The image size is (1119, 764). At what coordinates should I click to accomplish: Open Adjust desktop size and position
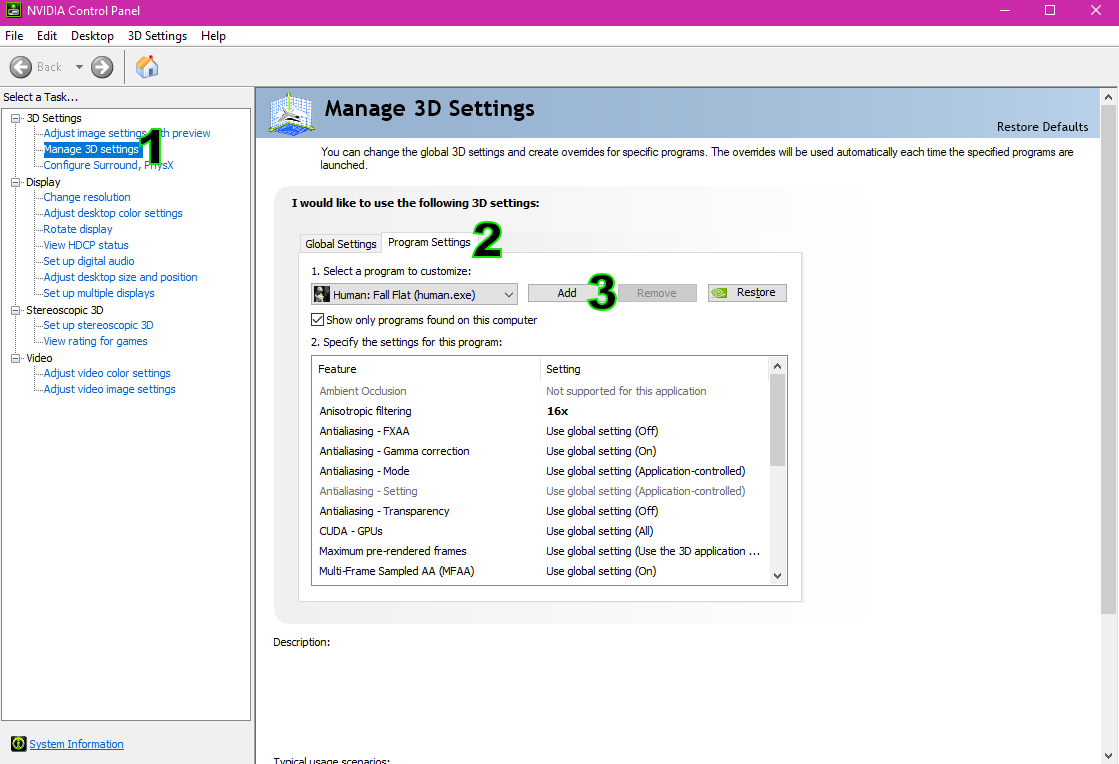pos(121,277)
